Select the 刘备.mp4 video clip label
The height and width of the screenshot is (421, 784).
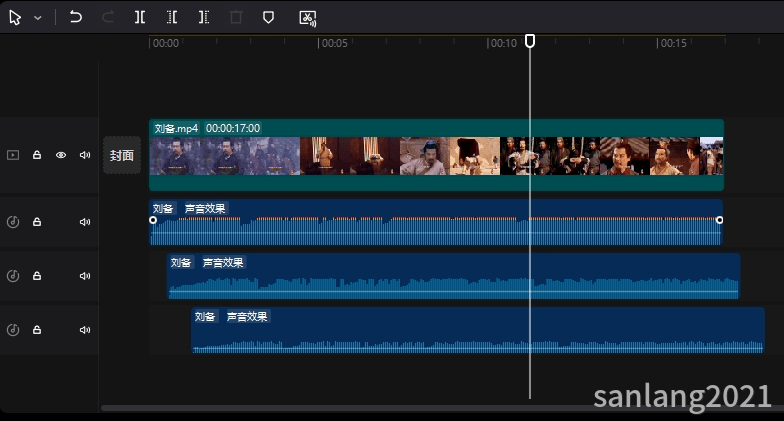pyautogui.click(x=176, y=128)
